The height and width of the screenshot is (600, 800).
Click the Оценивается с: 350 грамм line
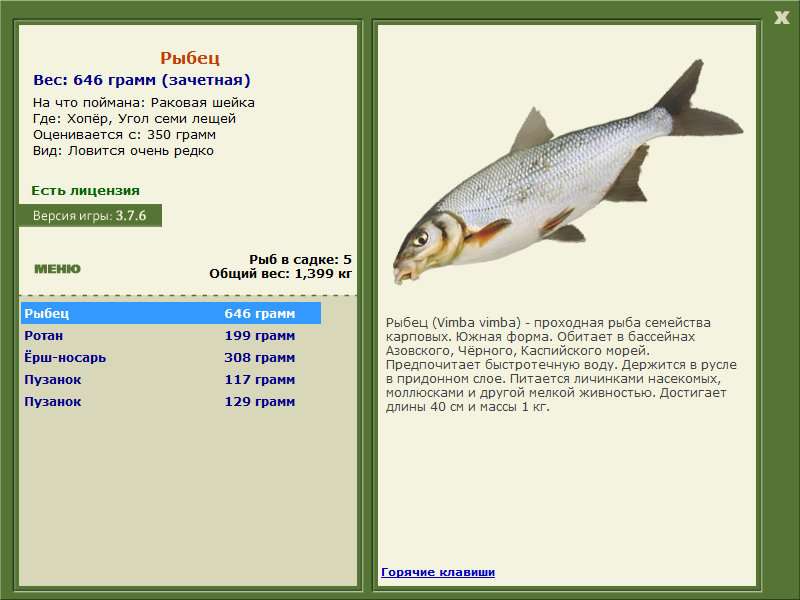click(x=124, y=135)
